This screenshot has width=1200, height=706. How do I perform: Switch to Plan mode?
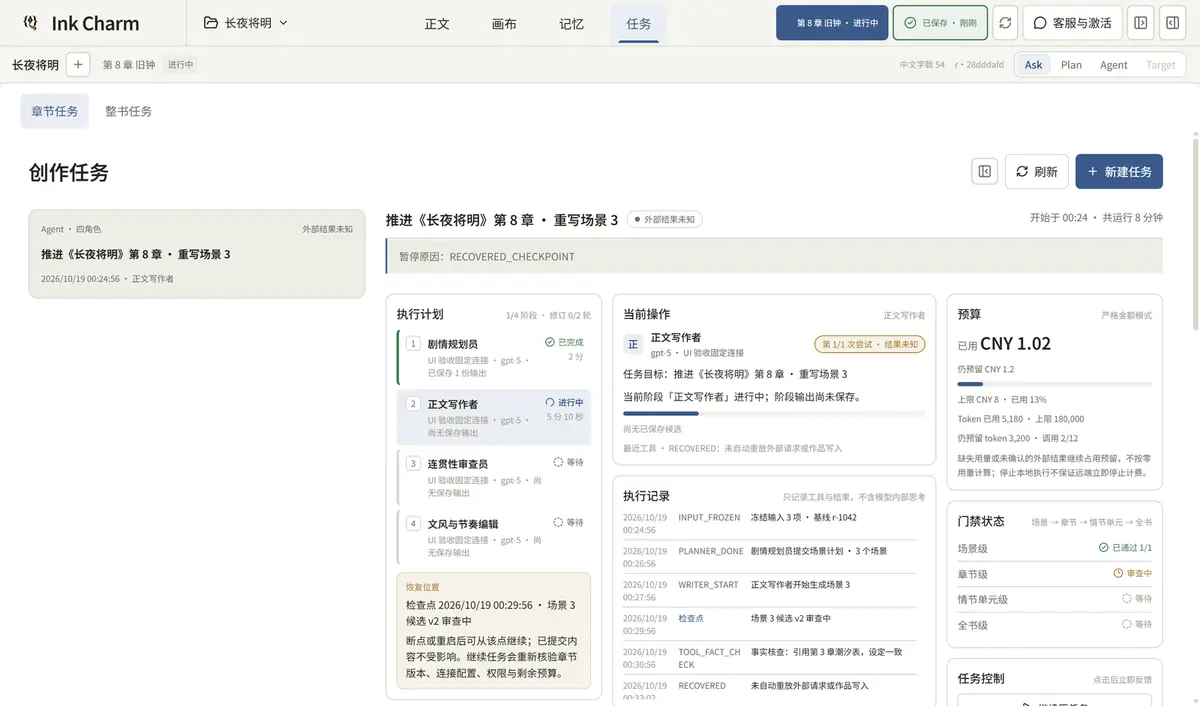point(1071,64)
